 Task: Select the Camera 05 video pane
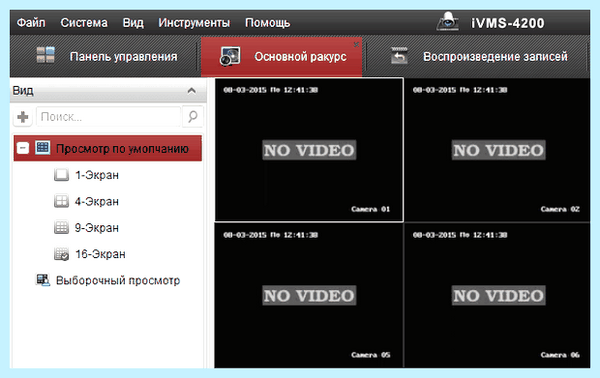[309, 295]
